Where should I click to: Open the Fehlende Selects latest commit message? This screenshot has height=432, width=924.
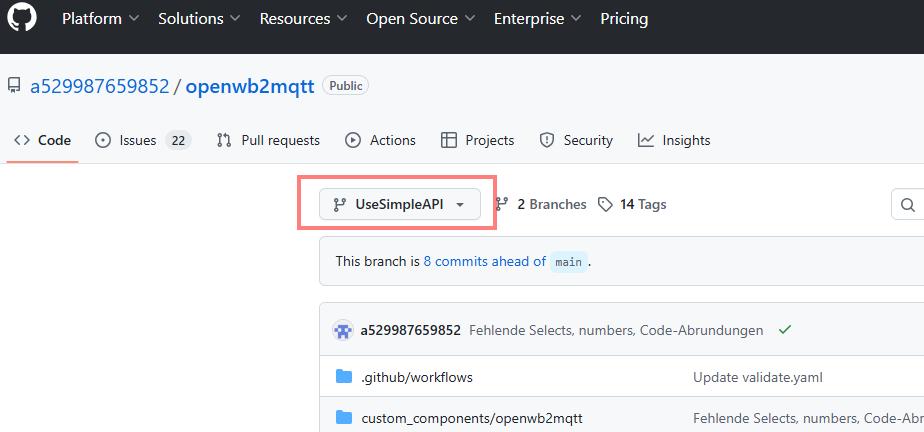coord(616,331)
